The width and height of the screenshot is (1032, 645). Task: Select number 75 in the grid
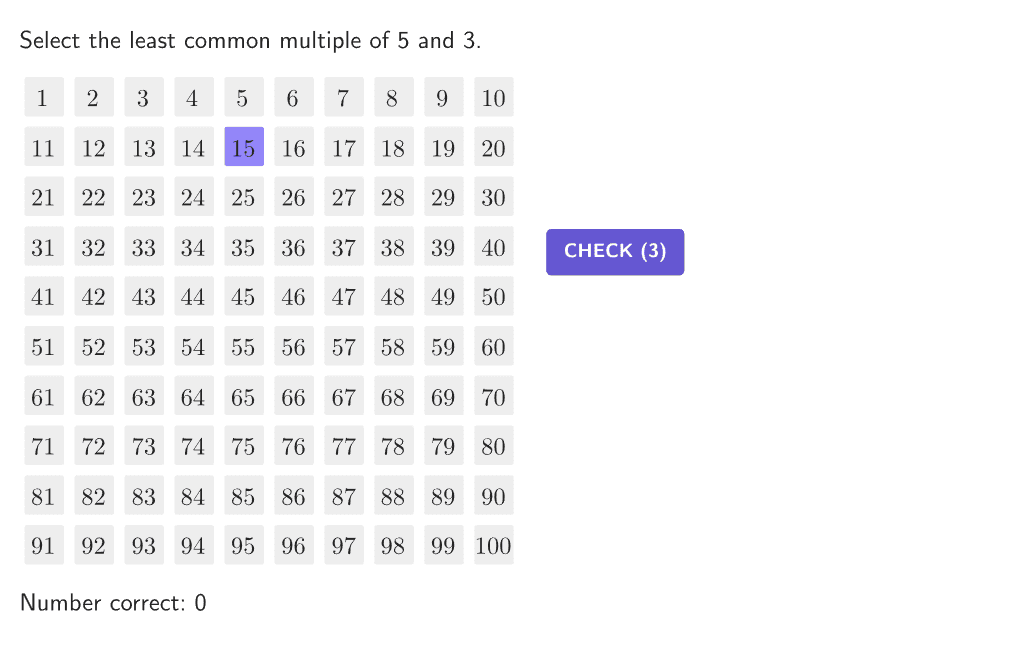(244, 446)
